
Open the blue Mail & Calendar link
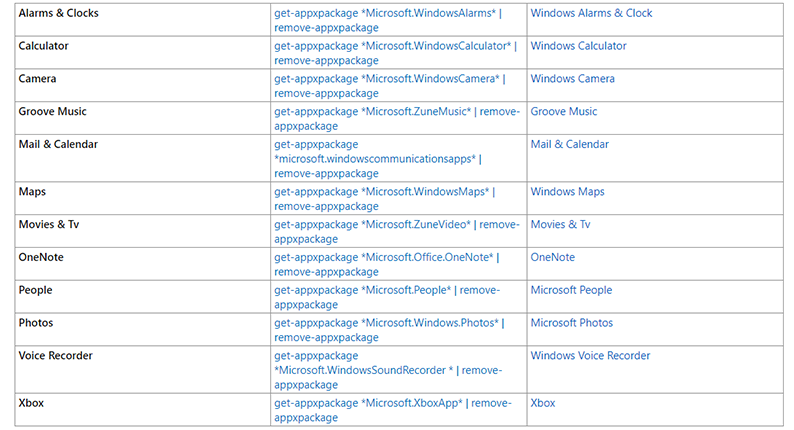click(x=569, y=145)
